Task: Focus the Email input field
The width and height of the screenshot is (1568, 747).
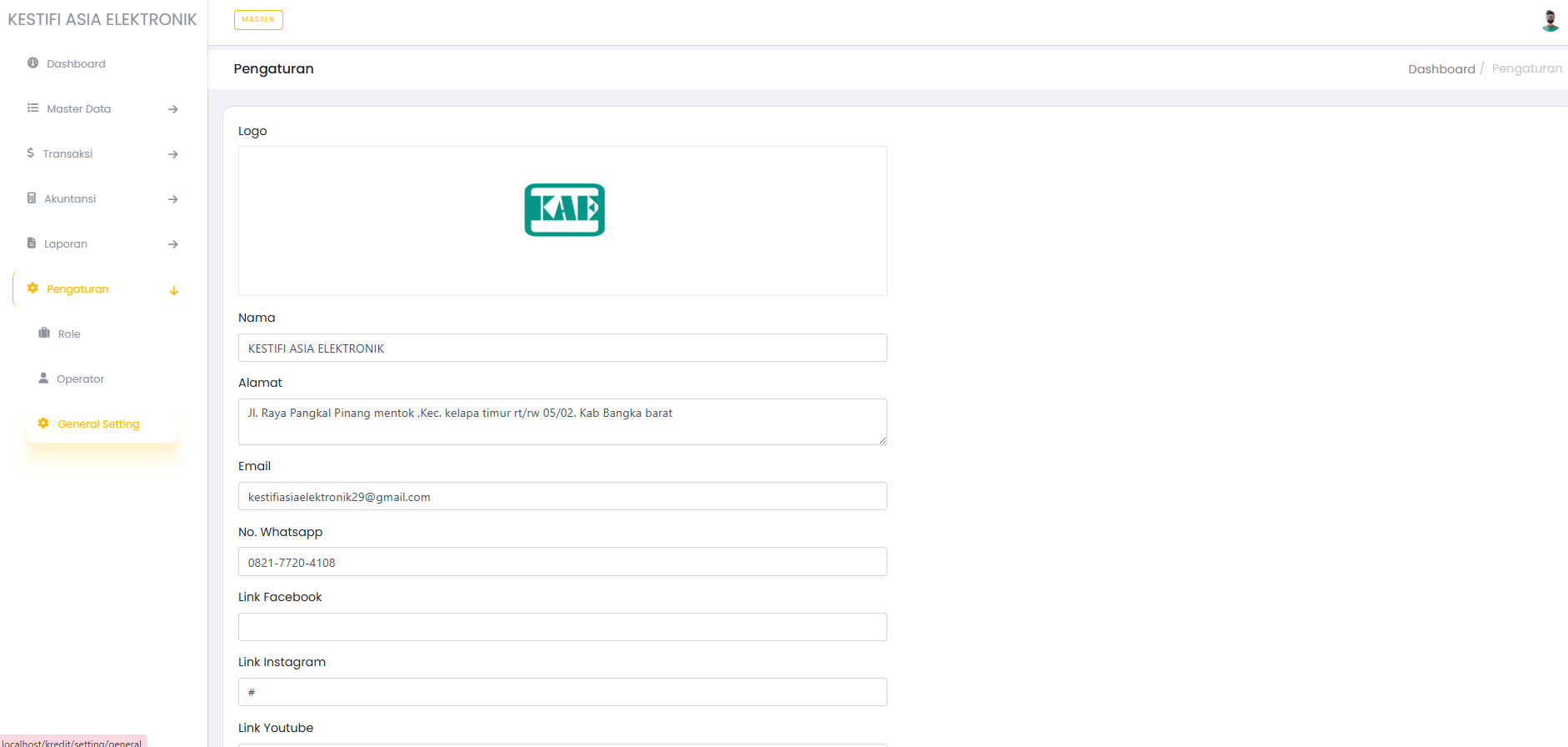Action: 562,497
